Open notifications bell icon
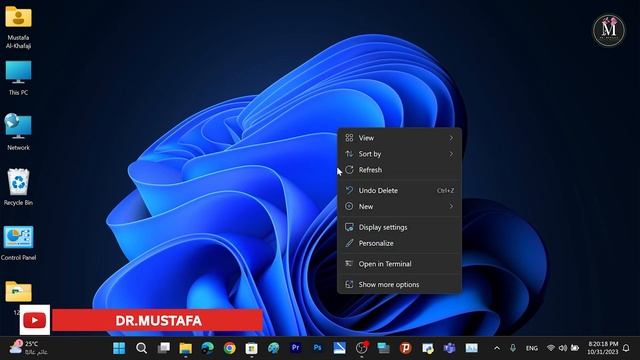640x360 pixels. click(x=626, y=348)
